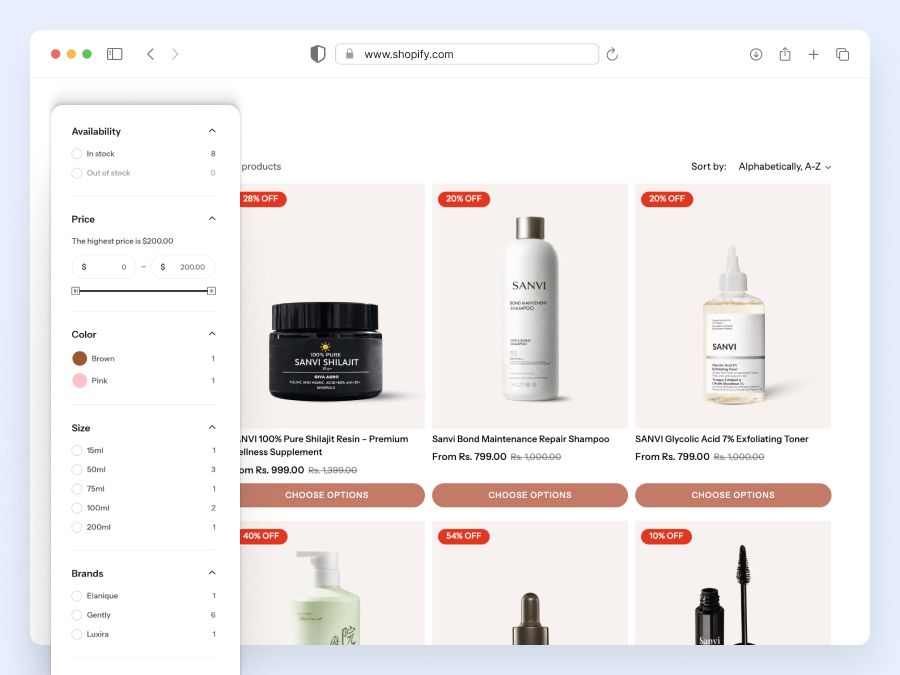Click the back navigation arrow
Viewport: 900px width, 675px height.
point(150,54)
